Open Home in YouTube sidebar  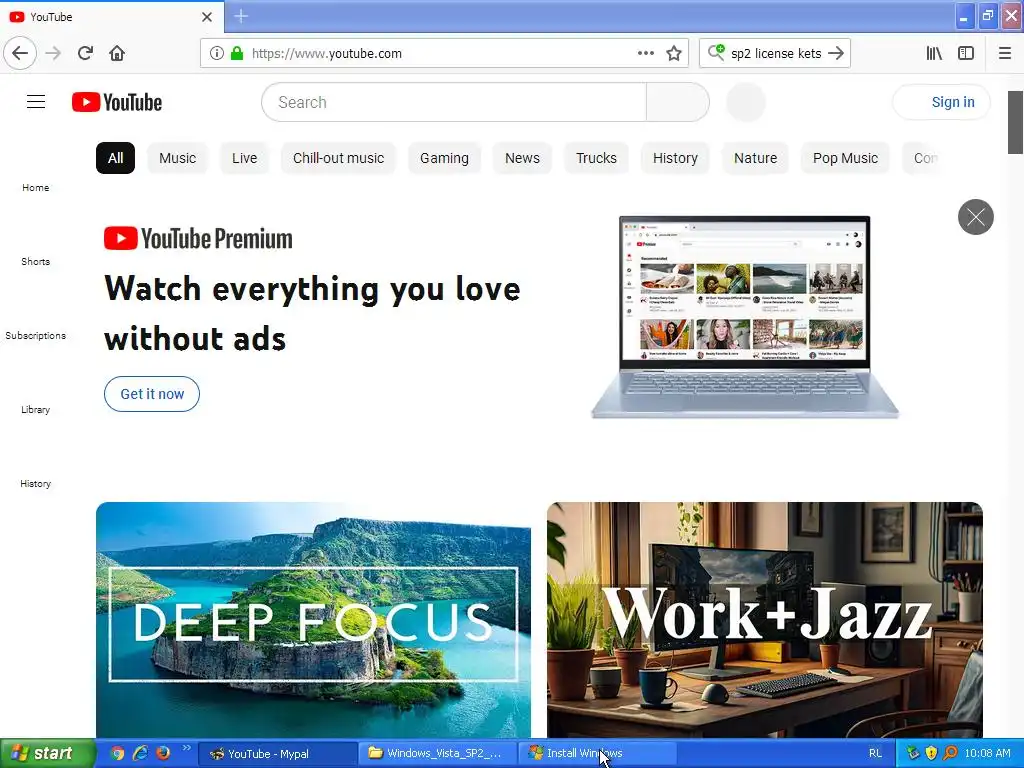pos(35,187)
